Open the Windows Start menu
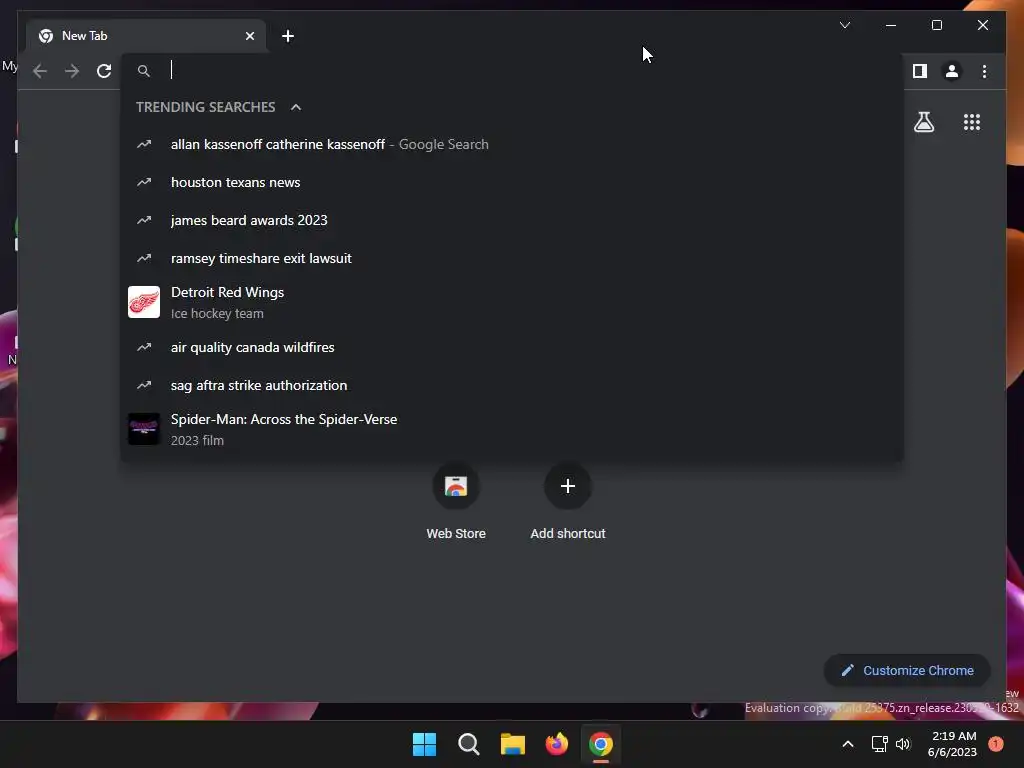This screenshot has width=1024, height=768. tap(424, 744)
